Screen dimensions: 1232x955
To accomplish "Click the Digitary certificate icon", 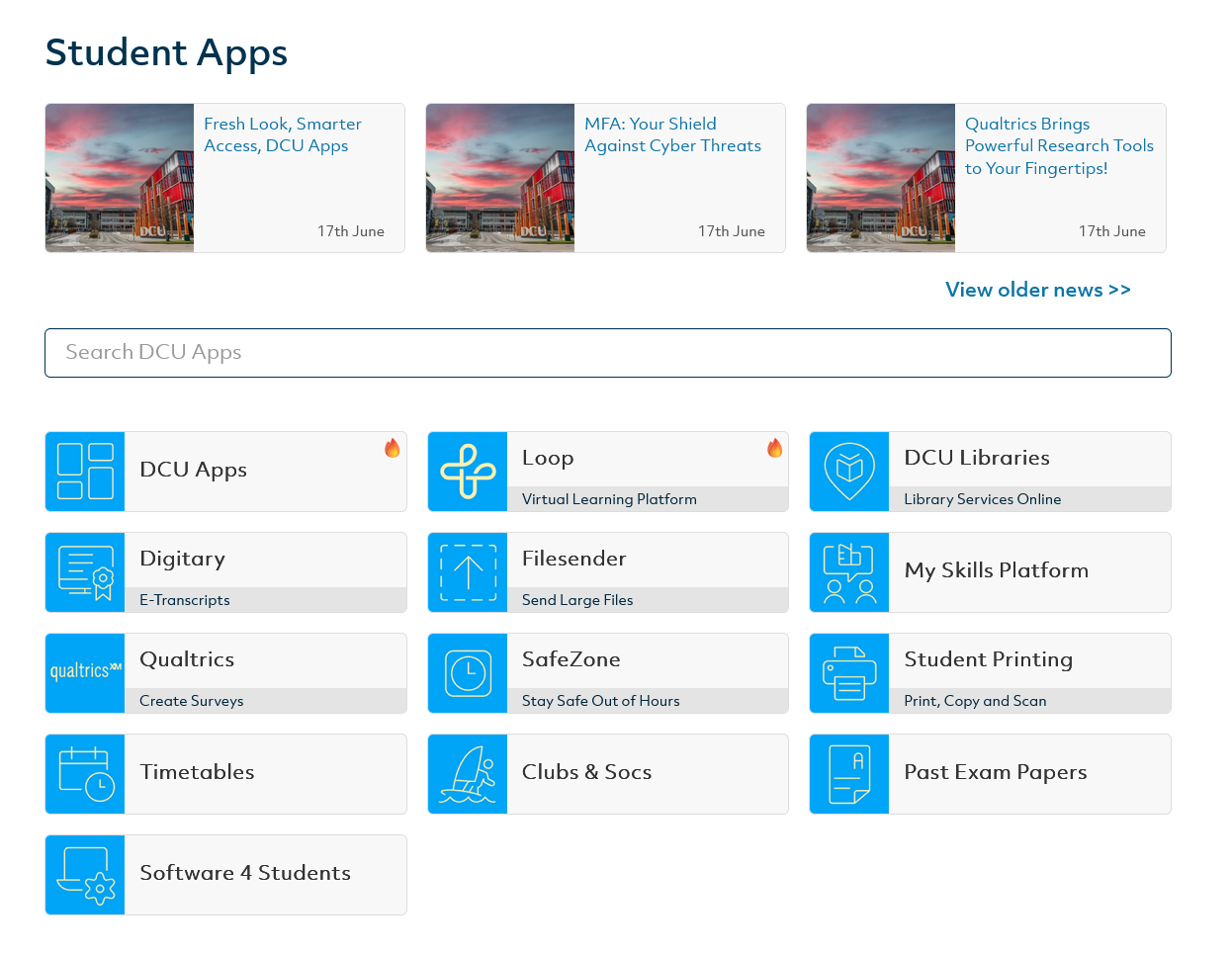I will pos(85,572).
